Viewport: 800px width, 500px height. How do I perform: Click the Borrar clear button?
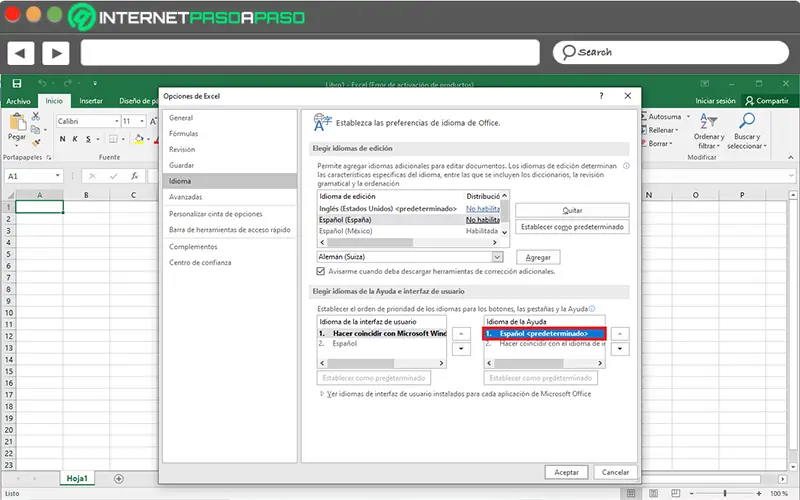coord(657,143)
